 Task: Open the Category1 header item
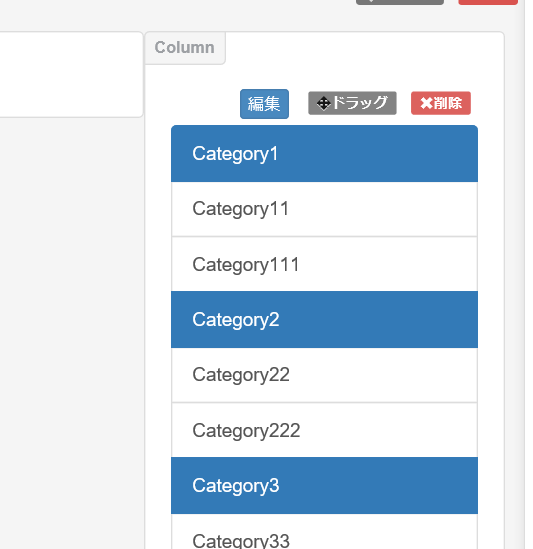[324, 154]
